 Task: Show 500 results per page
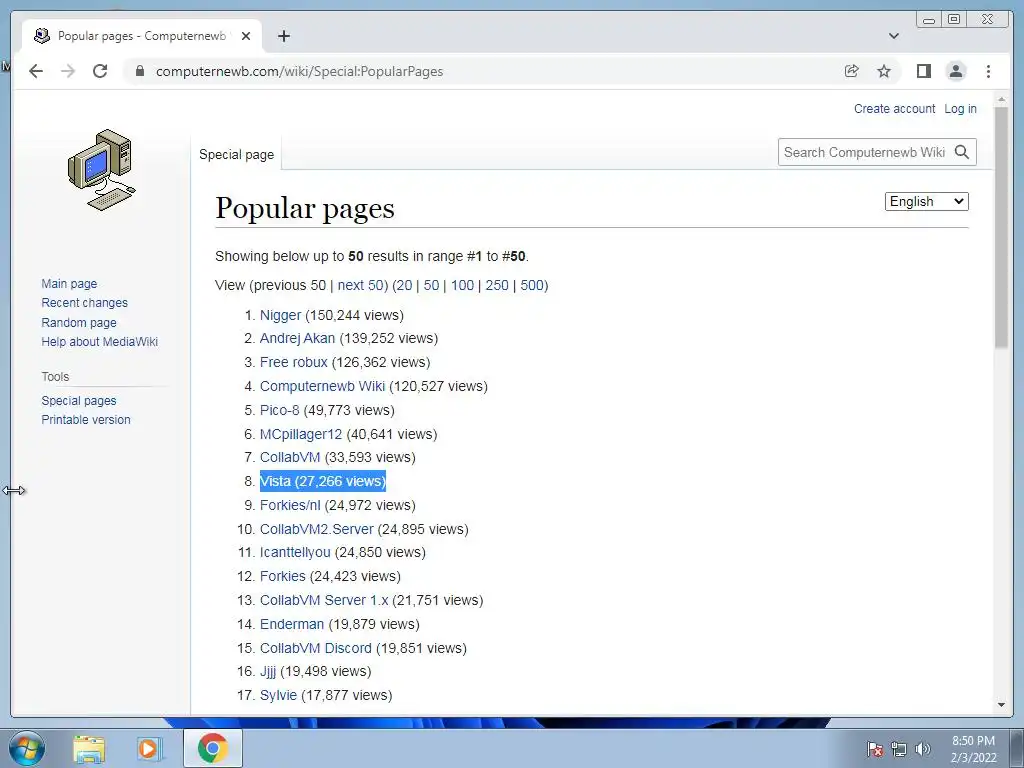point(532,285)
